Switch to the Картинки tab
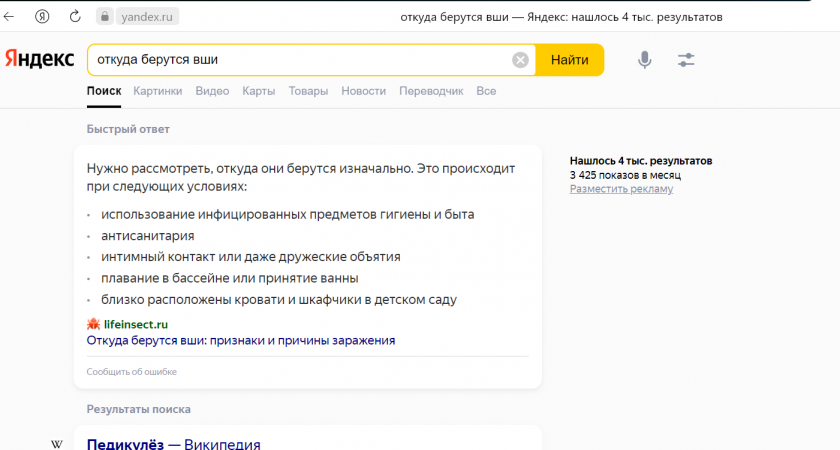 tap(158, 91)
